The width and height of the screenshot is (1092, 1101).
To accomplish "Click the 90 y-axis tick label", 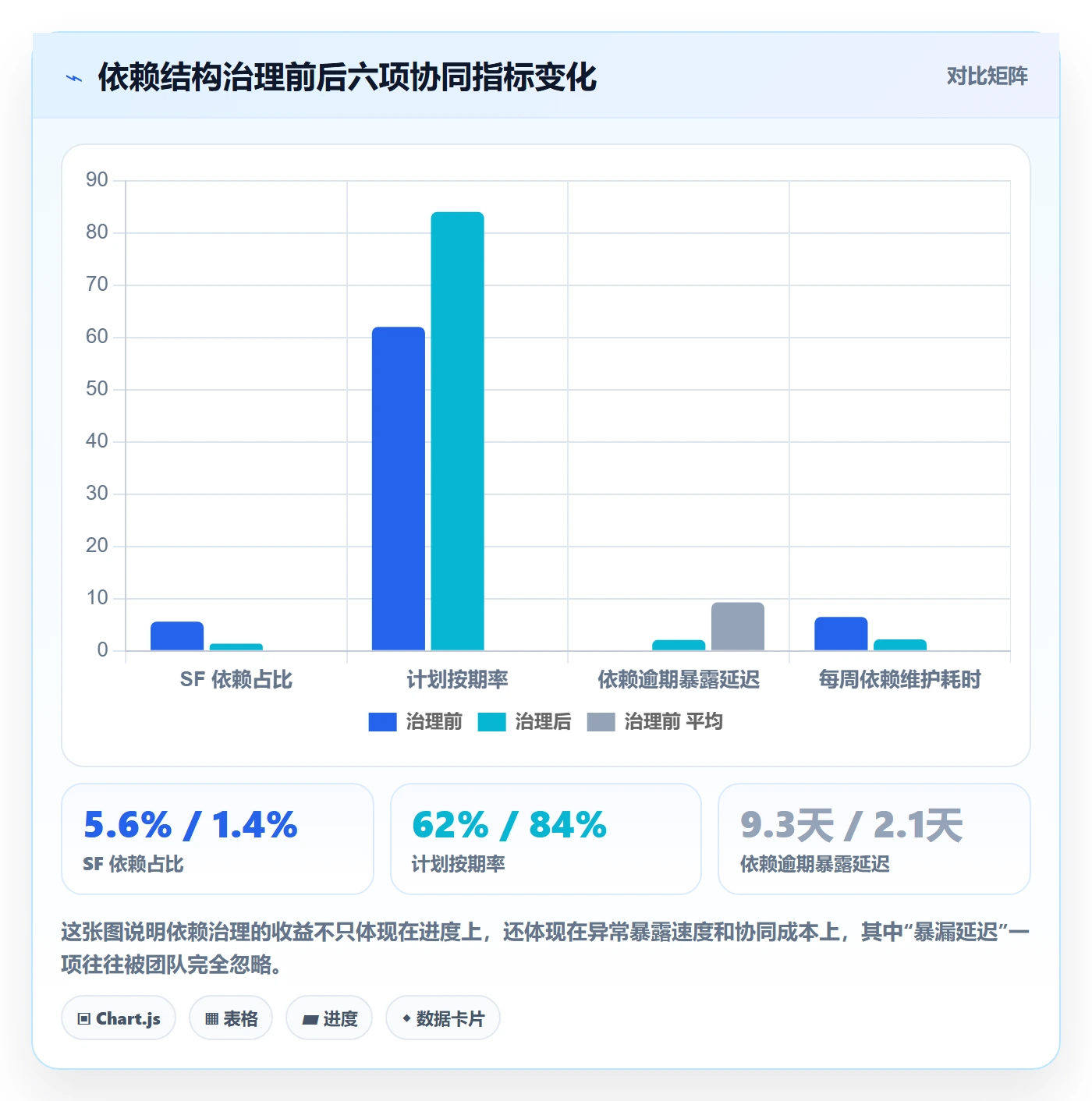I will (97, 180).
